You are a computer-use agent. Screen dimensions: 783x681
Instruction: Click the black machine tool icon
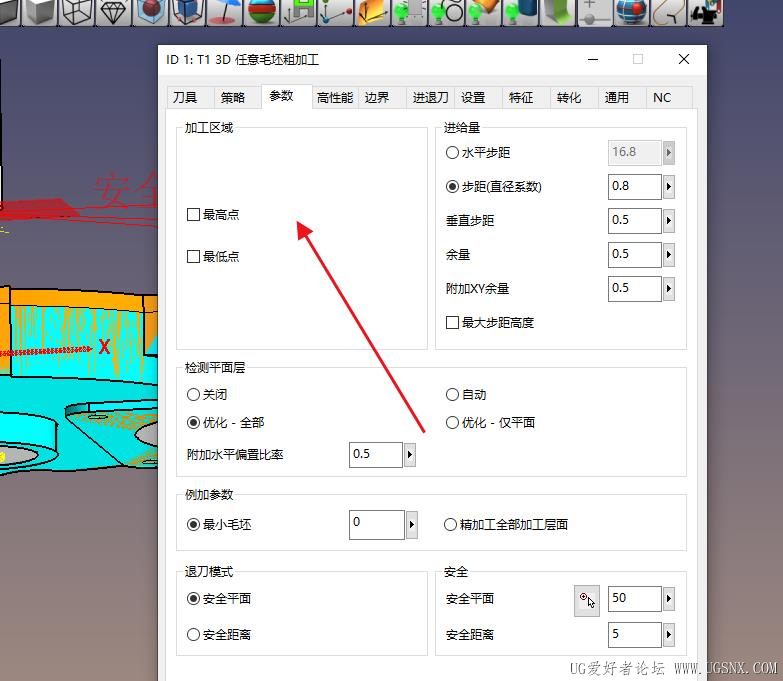705,11
